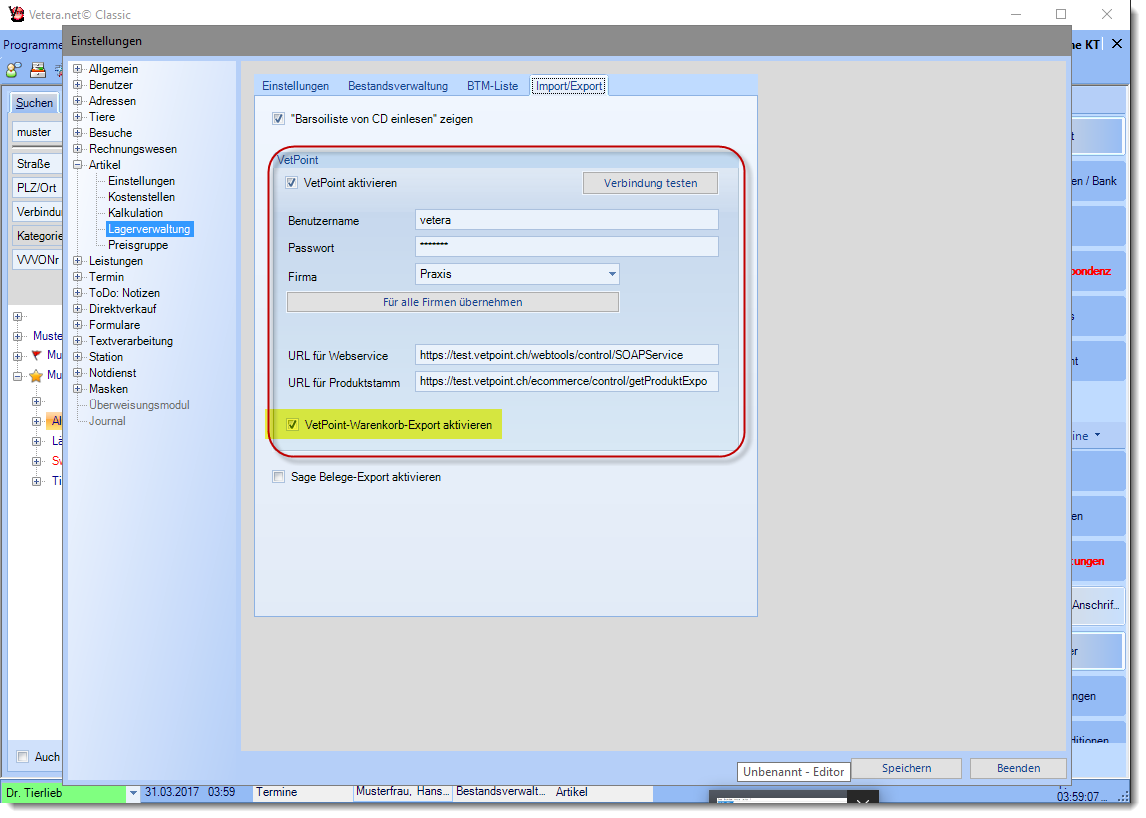Collapse the Artikel tree node

(78, 165)
